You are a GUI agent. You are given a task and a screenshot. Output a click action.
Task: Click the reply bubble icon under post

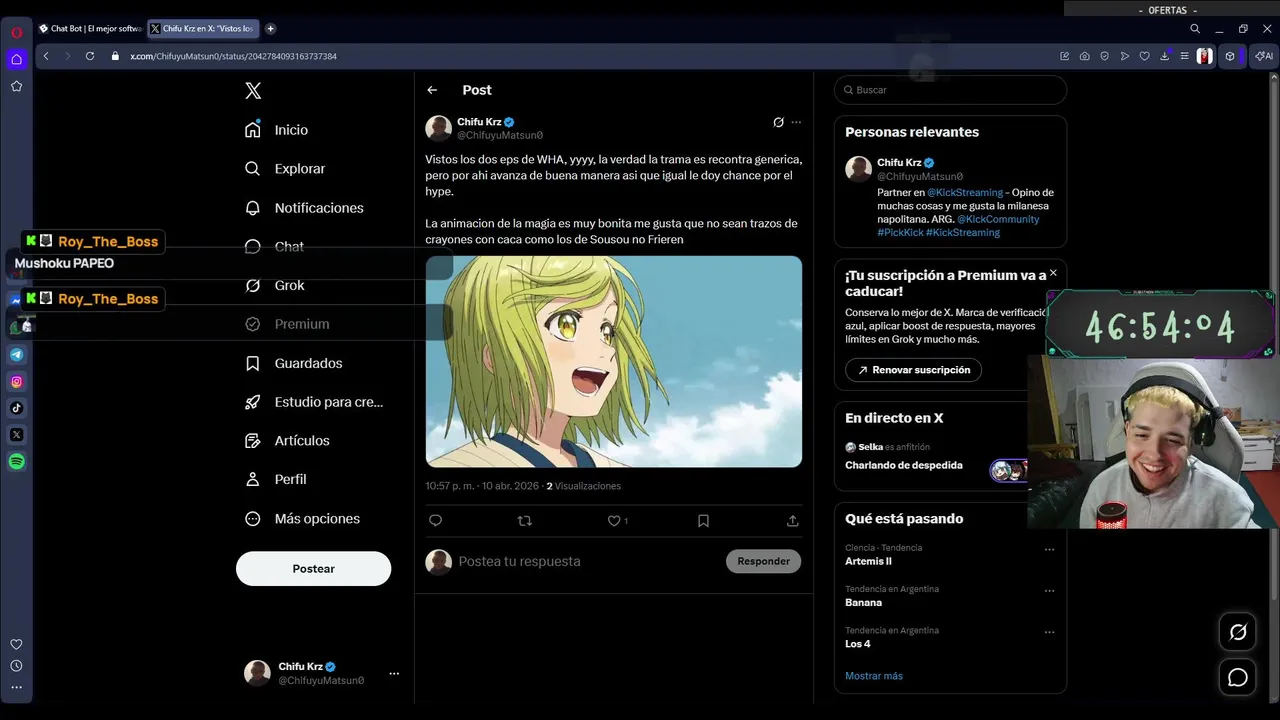(x=435, y=521)
